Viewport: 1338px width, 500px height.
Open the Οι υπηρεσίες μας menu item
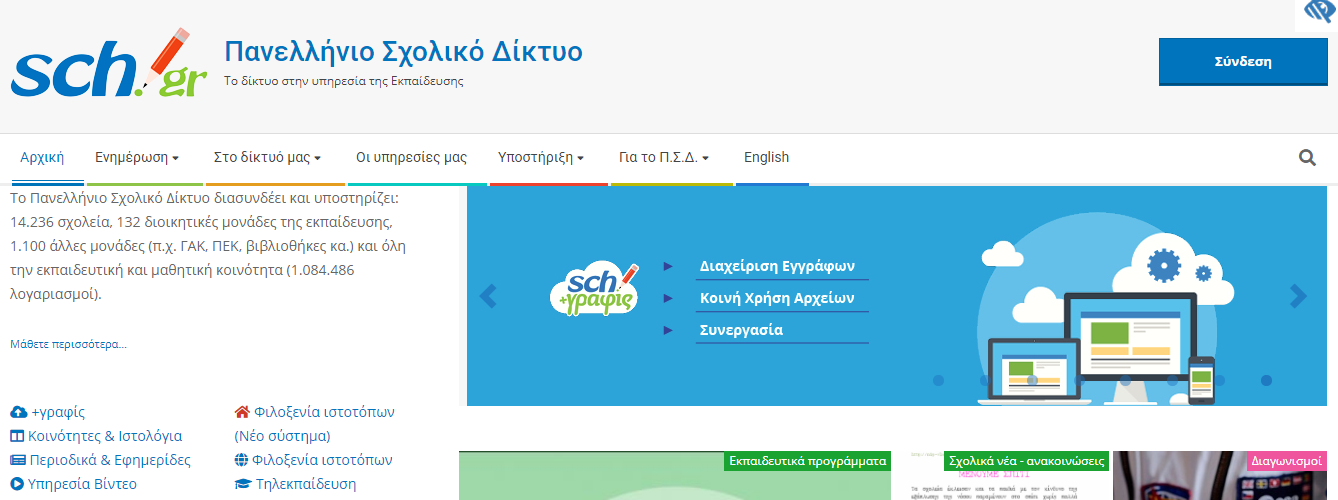coord(412,157)
